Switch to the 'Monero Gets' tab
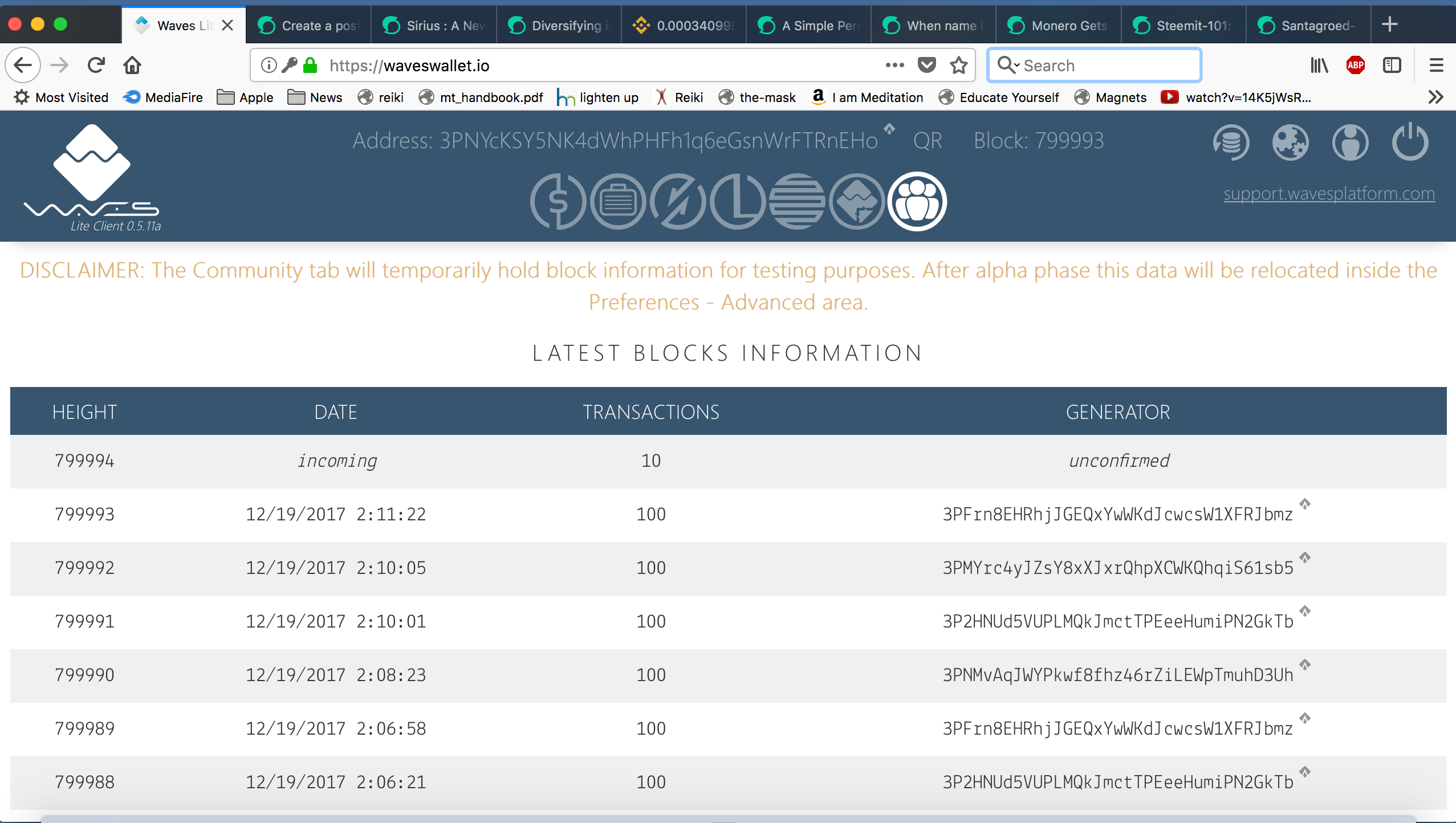The image size is (1456, 823). click(1059, 25)
